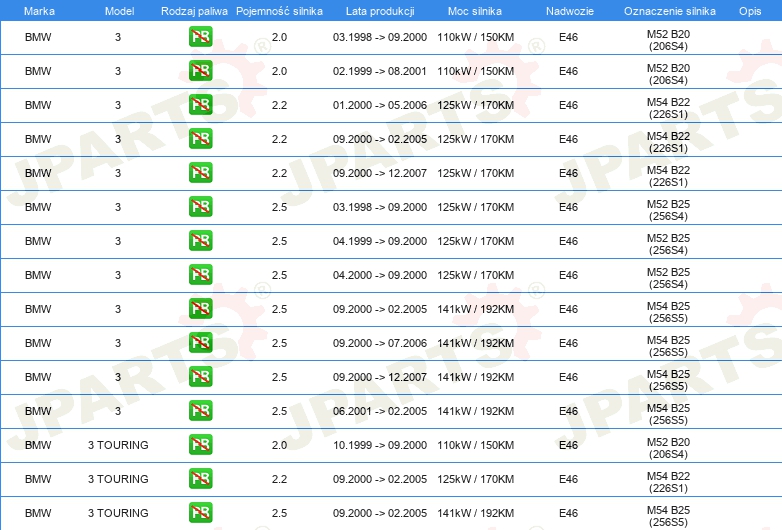Image resolution: width=782 pixels, height=530 pixels.
Task: Click the fuel icon in the 02.1999 -> 08.2001 row
Action: [200, 71]
